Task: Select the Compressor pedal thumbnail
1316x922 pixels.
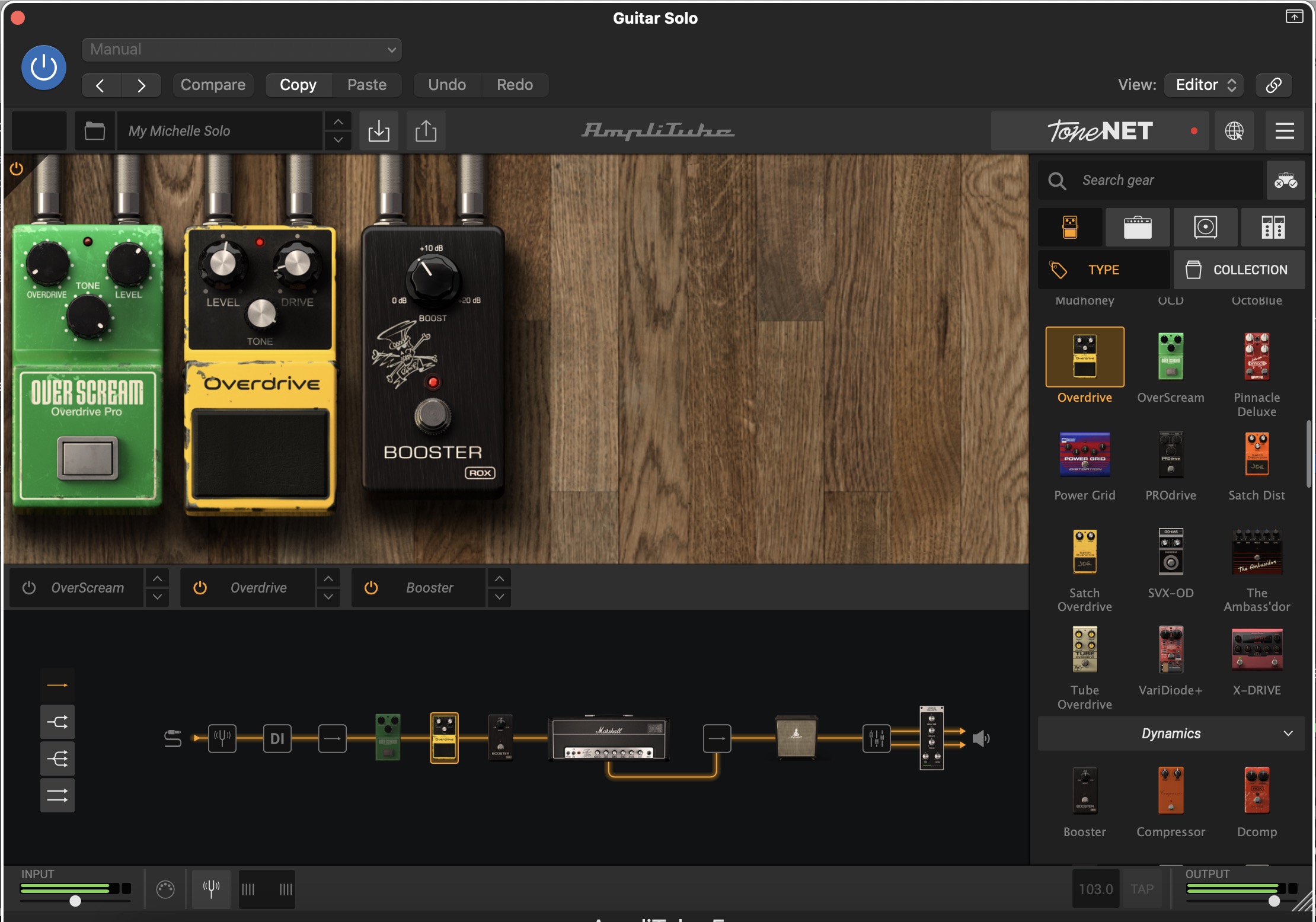Action: coord(1171,791)
